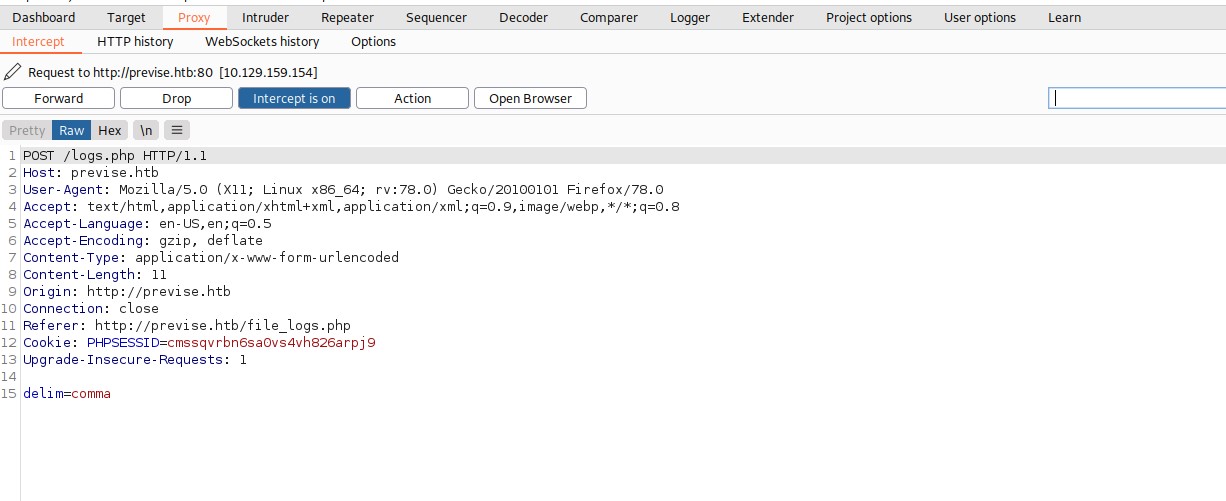The image size is (1226, 501).
Task: Switch to Hex view mode
Action: click(110, 130)
